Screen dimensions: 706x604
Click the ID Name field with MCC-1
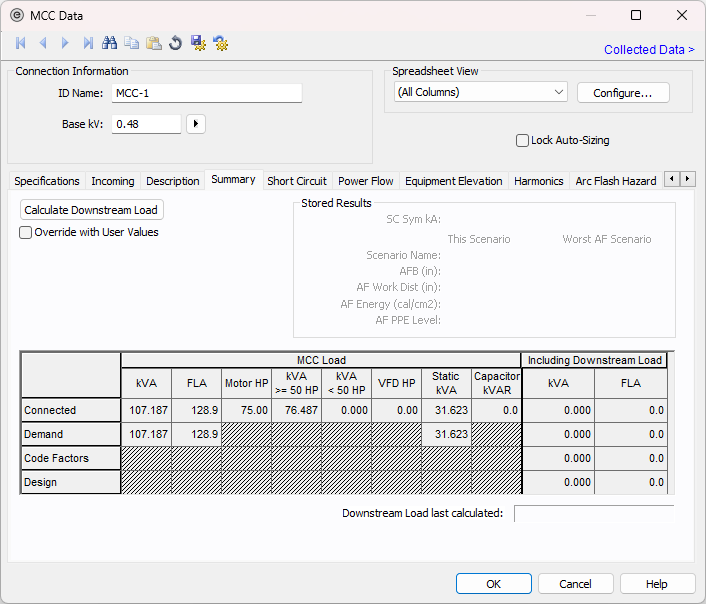[207, 93]
